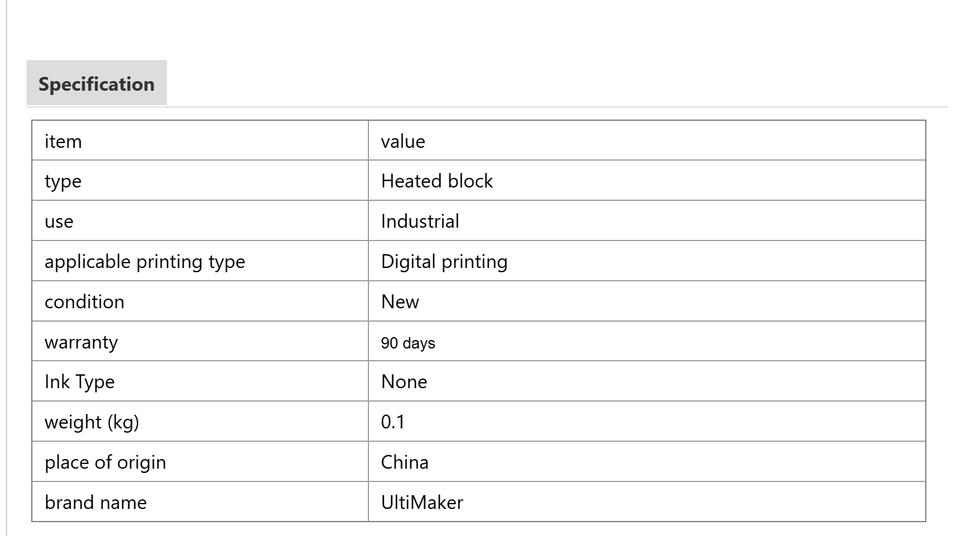Image resolution: width=960 pixels, height=536 pixels.
Task: Click the "use" row label
Action: pos(59,221)
